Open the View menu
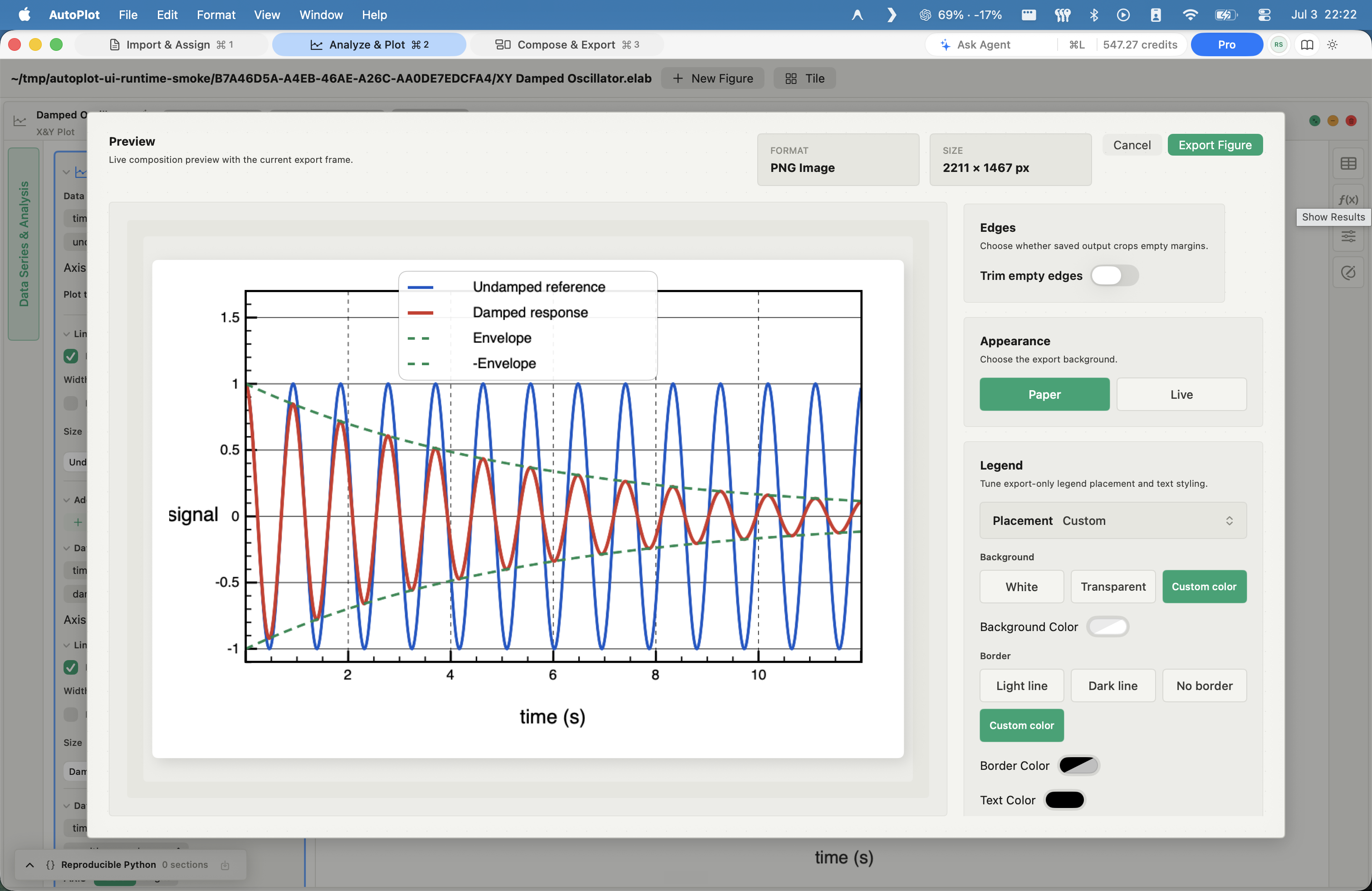 tap(267, 15)
